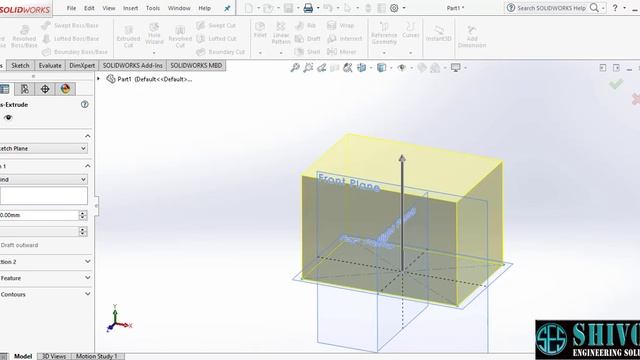Click the Add Dimension tool
640x360 pixels.
(472, 36)
